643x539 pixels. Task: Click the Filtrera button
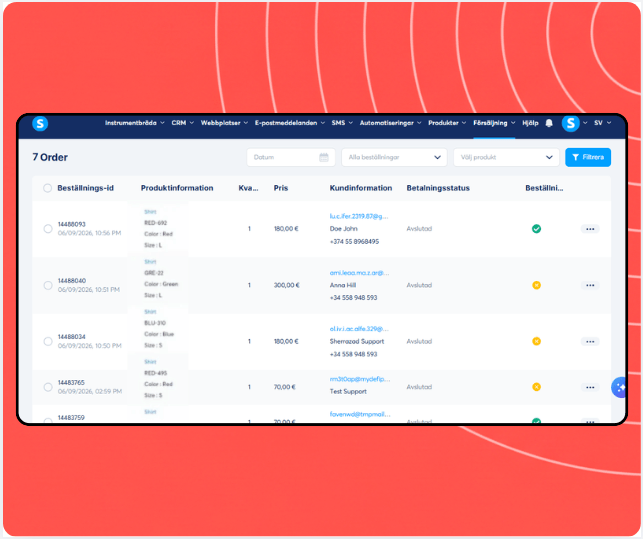tap(588, 157)
